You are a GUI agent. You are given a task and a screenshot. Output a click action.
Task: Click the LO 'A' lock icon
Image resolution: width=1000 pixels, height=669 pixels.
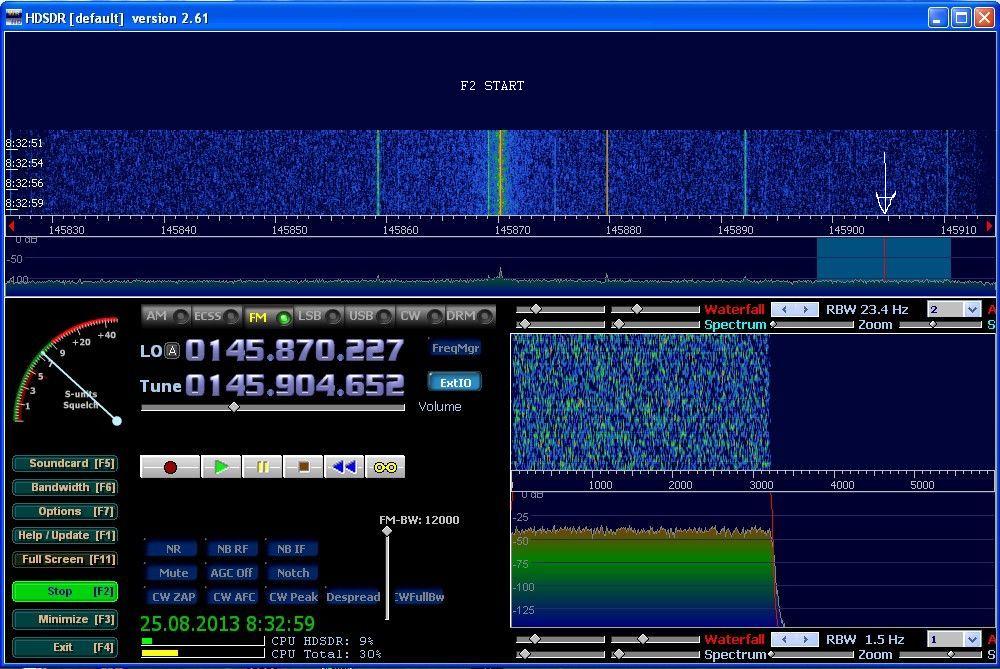click(x=173, y=351)
